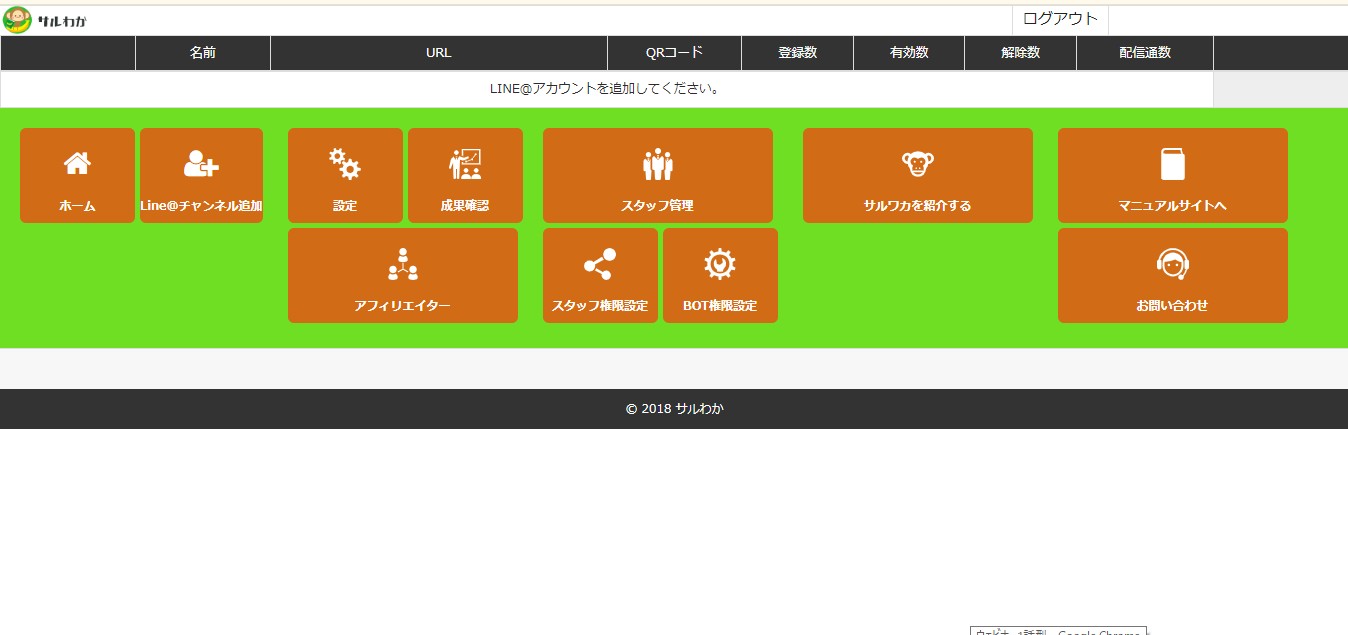Open 設定 gears icon tile
The height and width of the screenshot is (635, 1348).
345,175
